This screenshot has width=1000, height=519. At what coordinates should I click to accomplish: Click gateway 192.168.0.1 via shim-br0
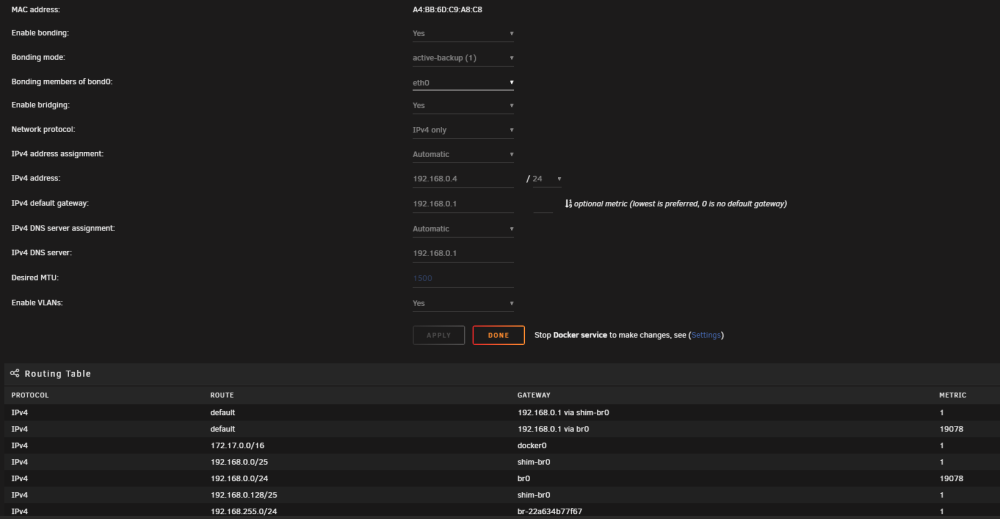point(563,413)
